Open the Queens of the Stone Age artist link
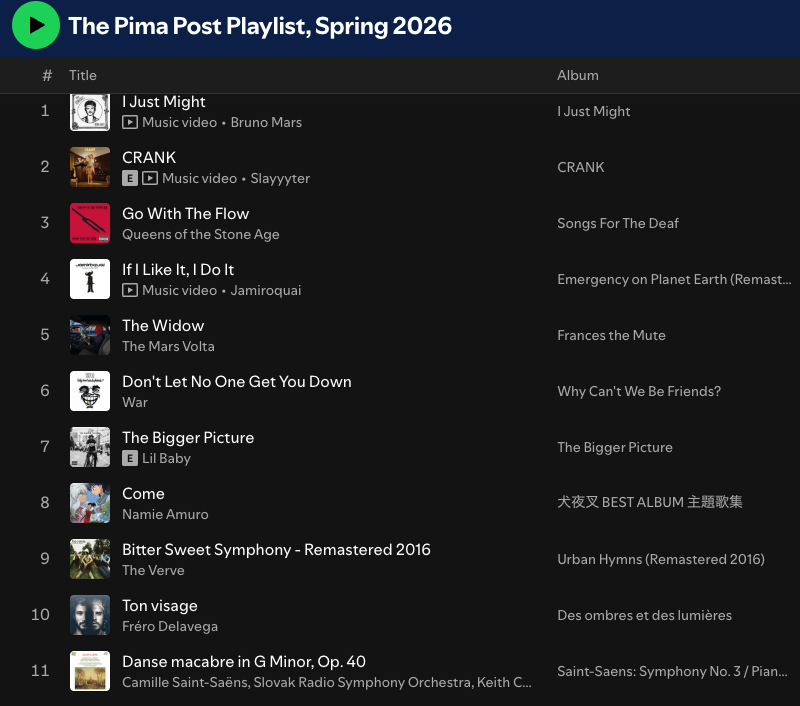 pos(201,234)
